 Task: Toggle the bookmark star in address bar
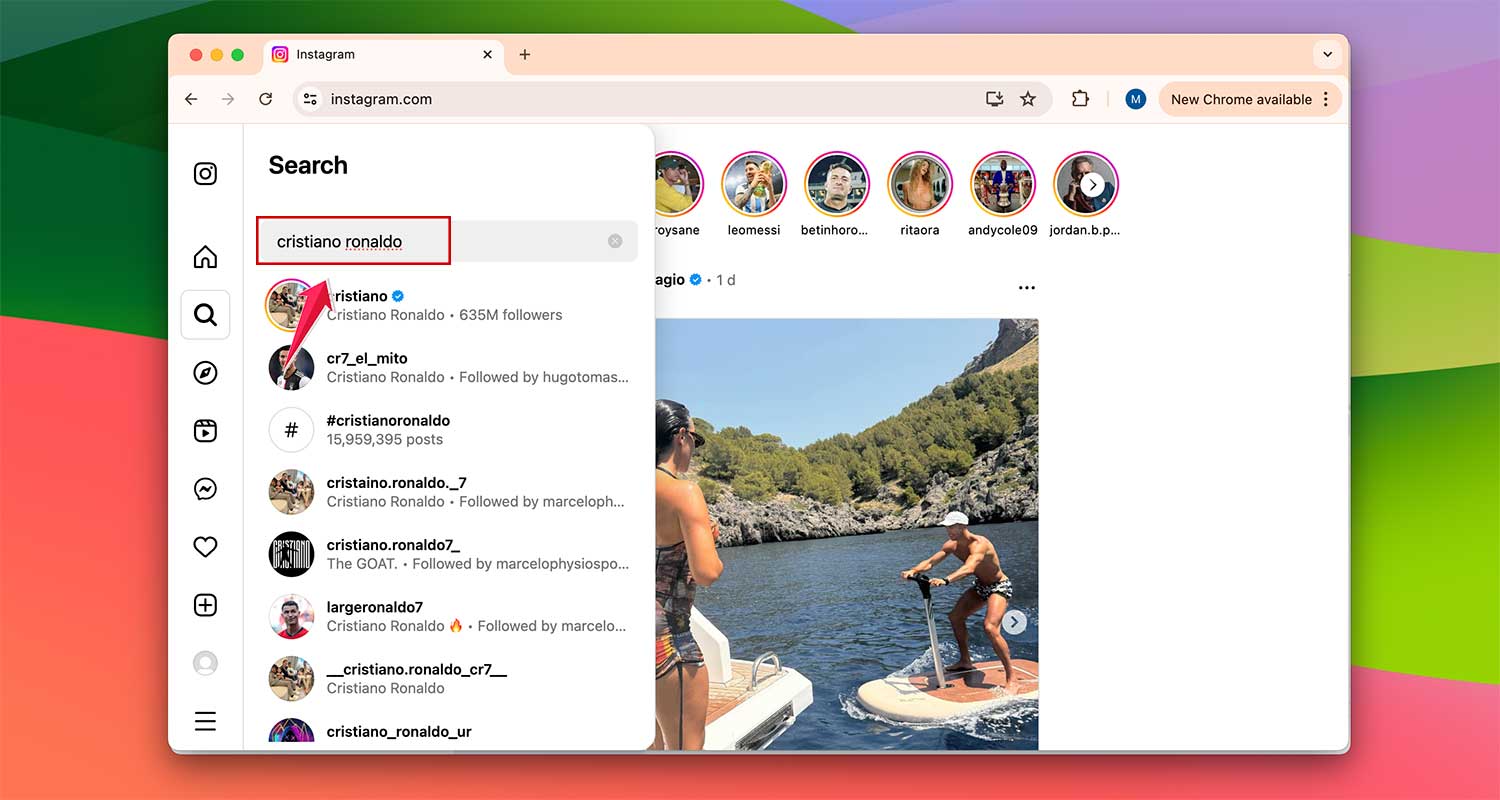pyautogui.click(x=1029, y=99)
